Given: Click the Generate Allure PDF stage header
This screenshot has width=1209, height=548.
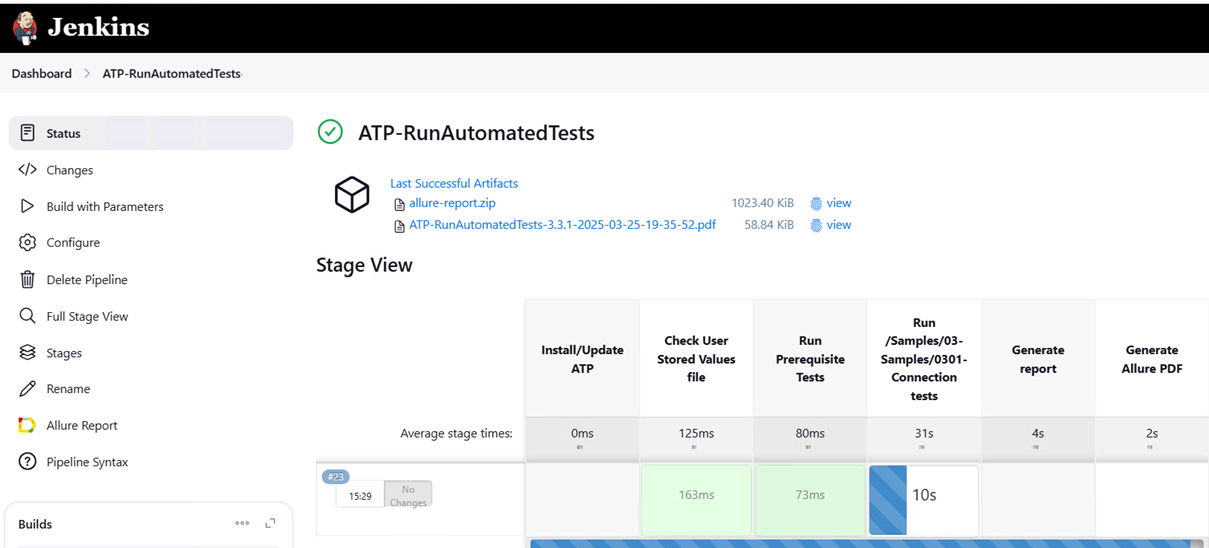Looking at the screenshot, I should pyautogui.click(x=1152, y=359).
